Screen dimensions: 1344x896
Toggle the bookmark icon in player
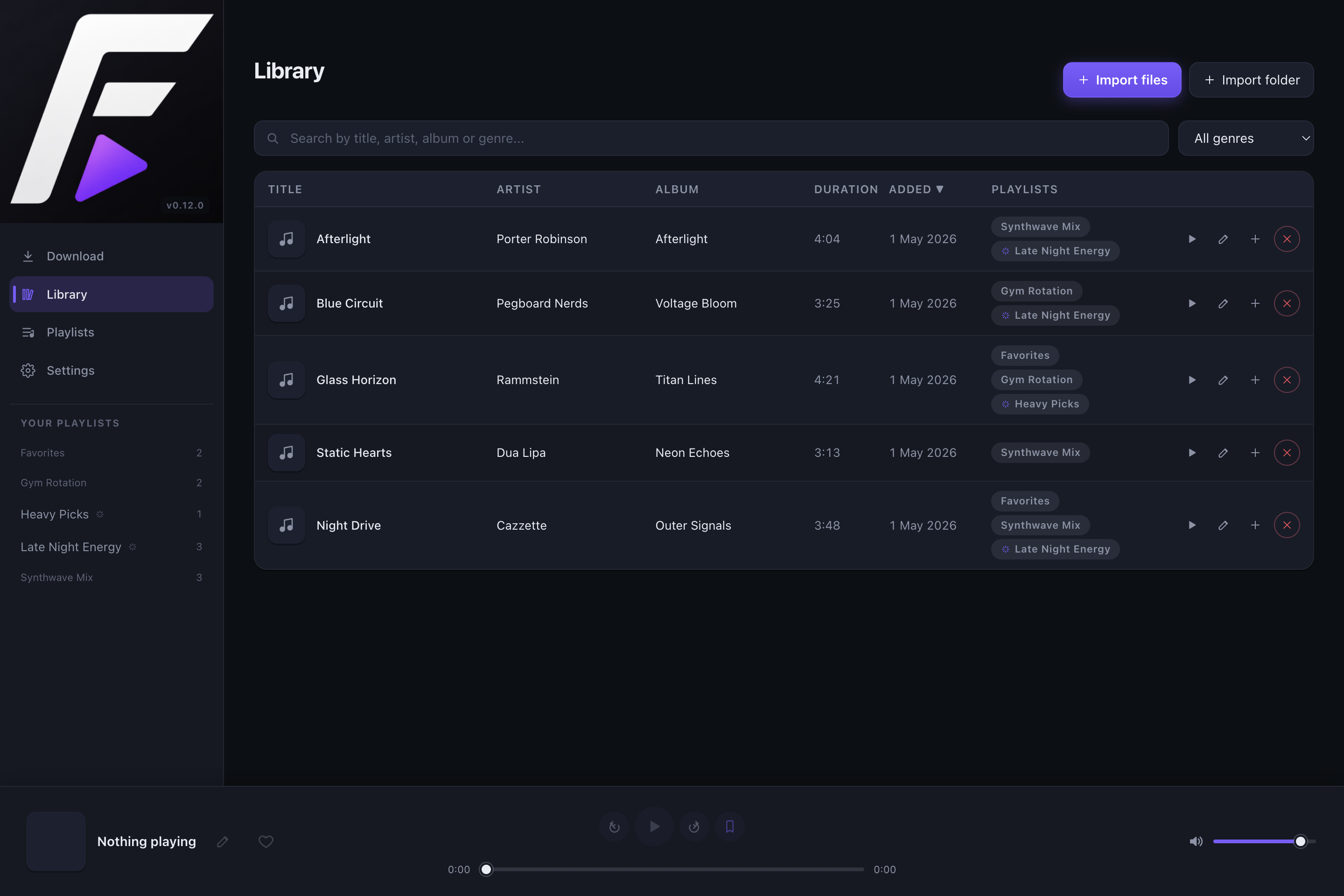click(730, 827)
